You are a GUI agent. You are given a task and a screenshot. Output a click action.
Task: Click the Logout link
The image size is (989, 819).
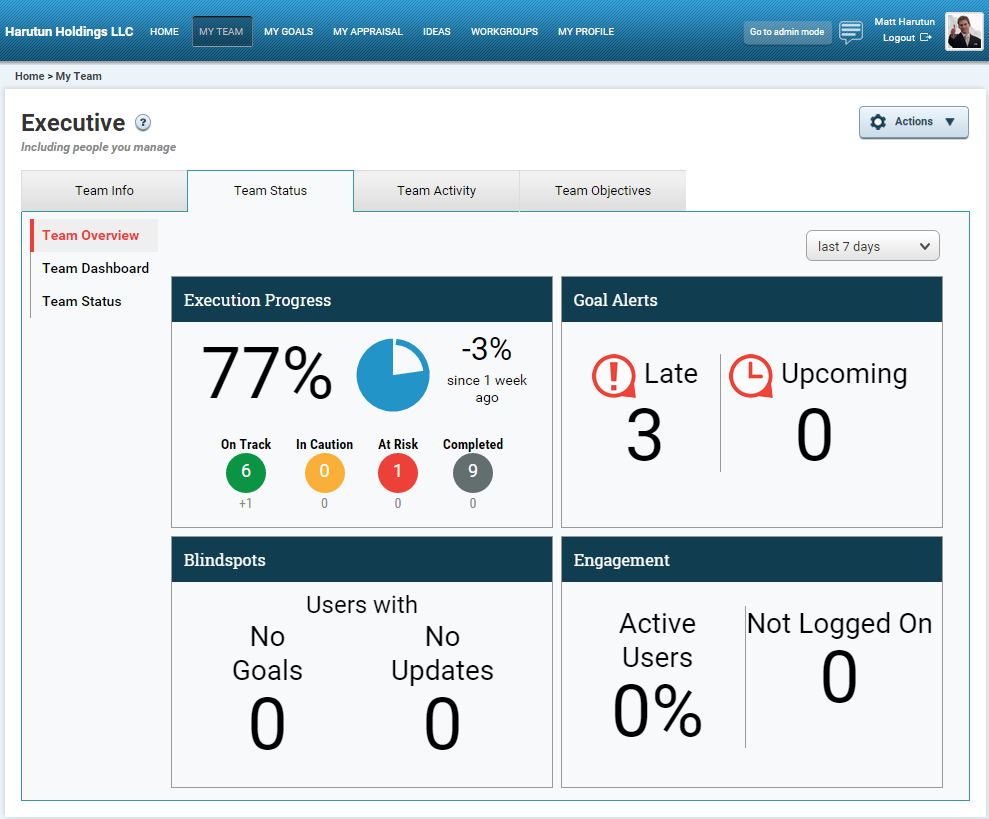[x=899, y=38]
